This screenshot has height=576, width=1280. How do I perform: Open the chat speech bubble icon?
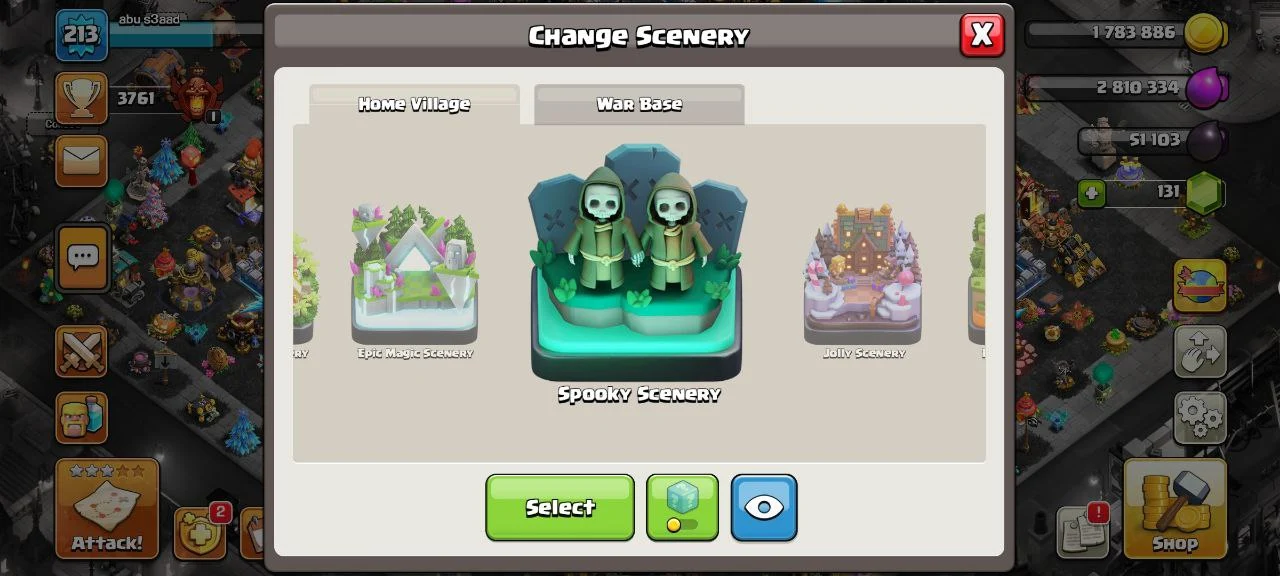pos(81,257)
